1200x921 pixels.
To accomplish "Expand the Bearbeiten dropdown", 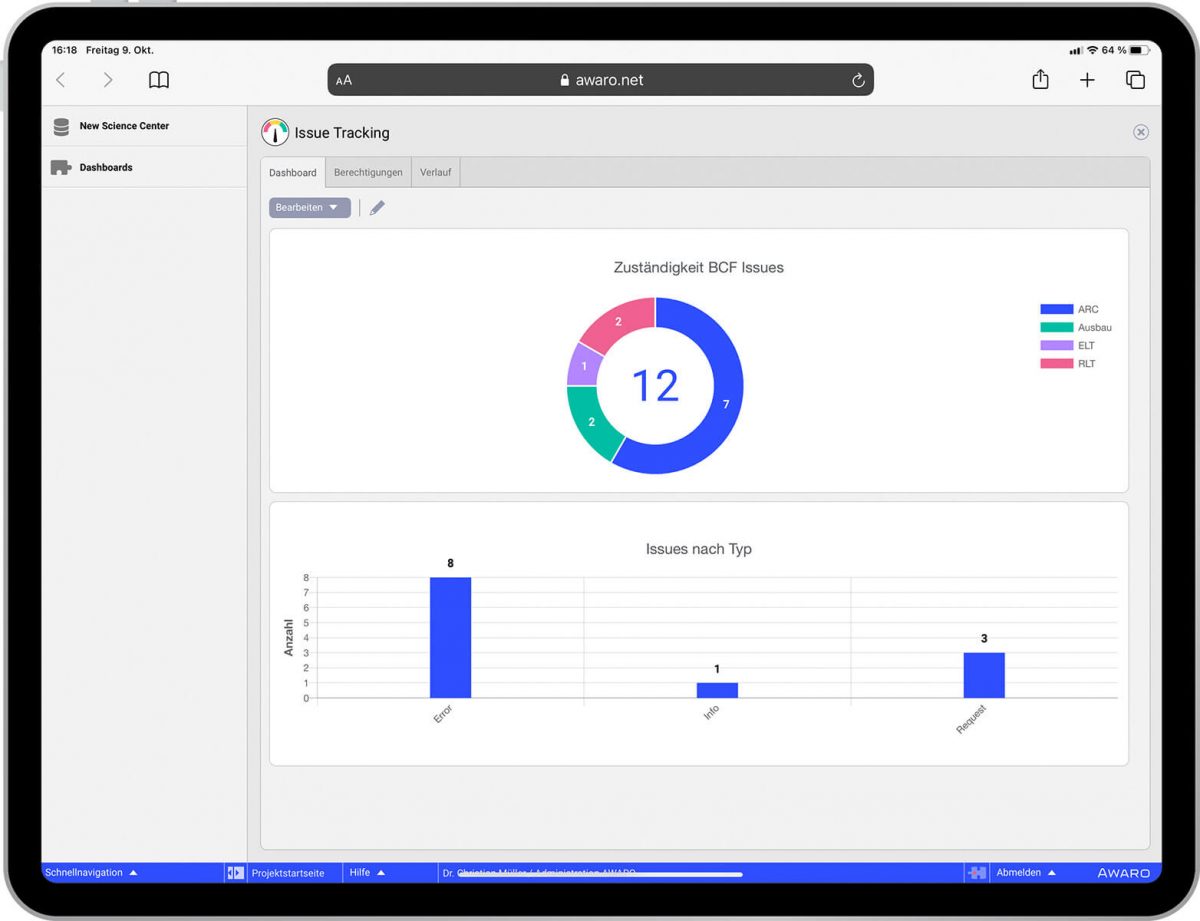I will (310, 208).
